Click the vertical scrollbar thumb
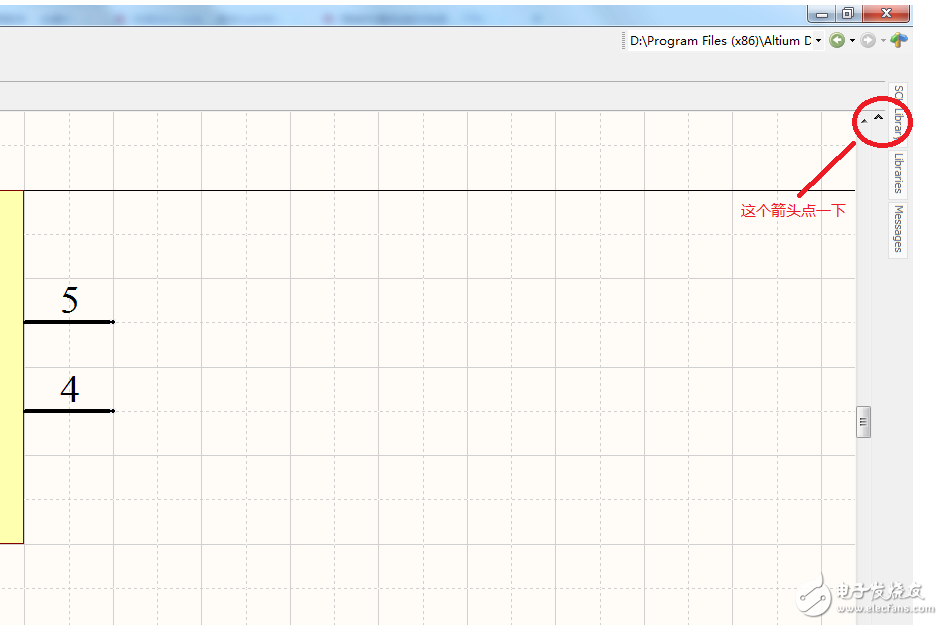 pyautogui.click(x=864, y=422)
